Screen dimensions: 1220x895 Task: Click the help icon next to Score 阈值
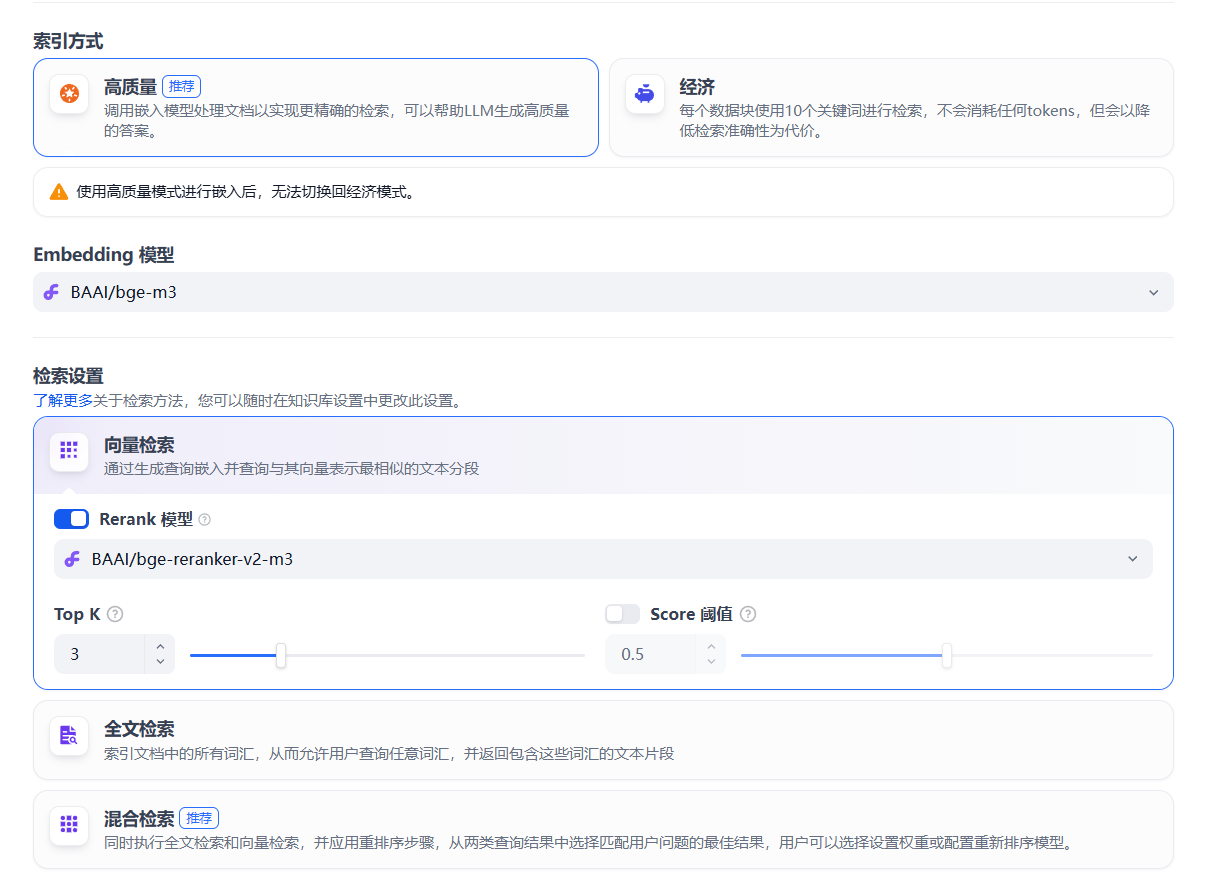(748, 614)
